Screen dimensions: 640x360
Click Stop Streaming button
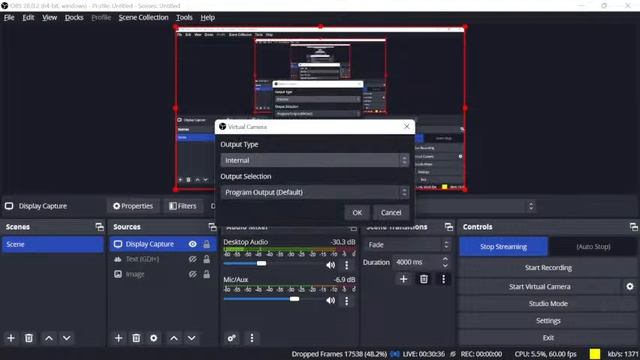click(503, 247)
